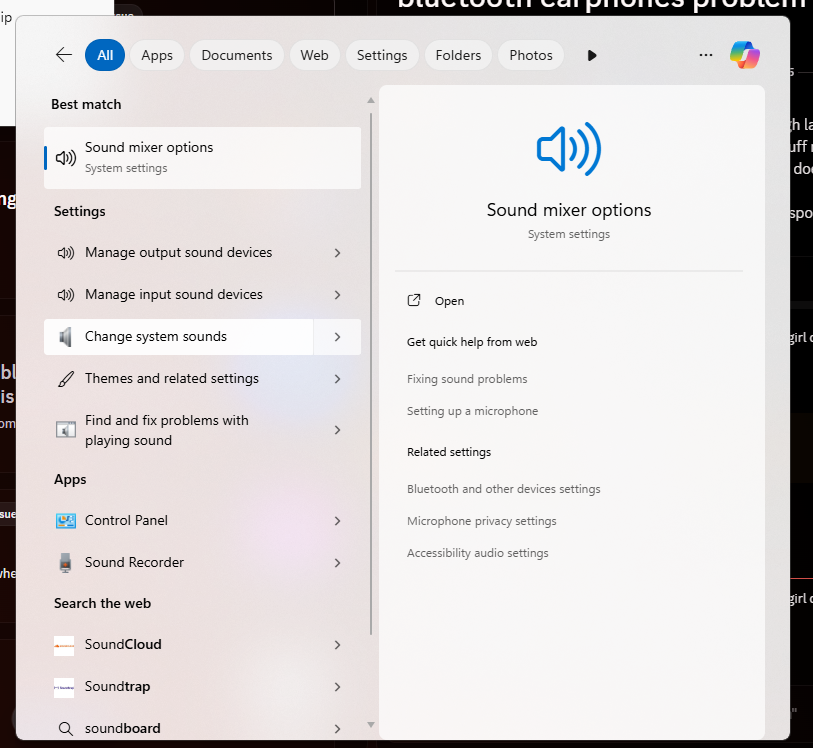Switch to the Folders filter tab

pyautogui.click(x=458, y=55)
